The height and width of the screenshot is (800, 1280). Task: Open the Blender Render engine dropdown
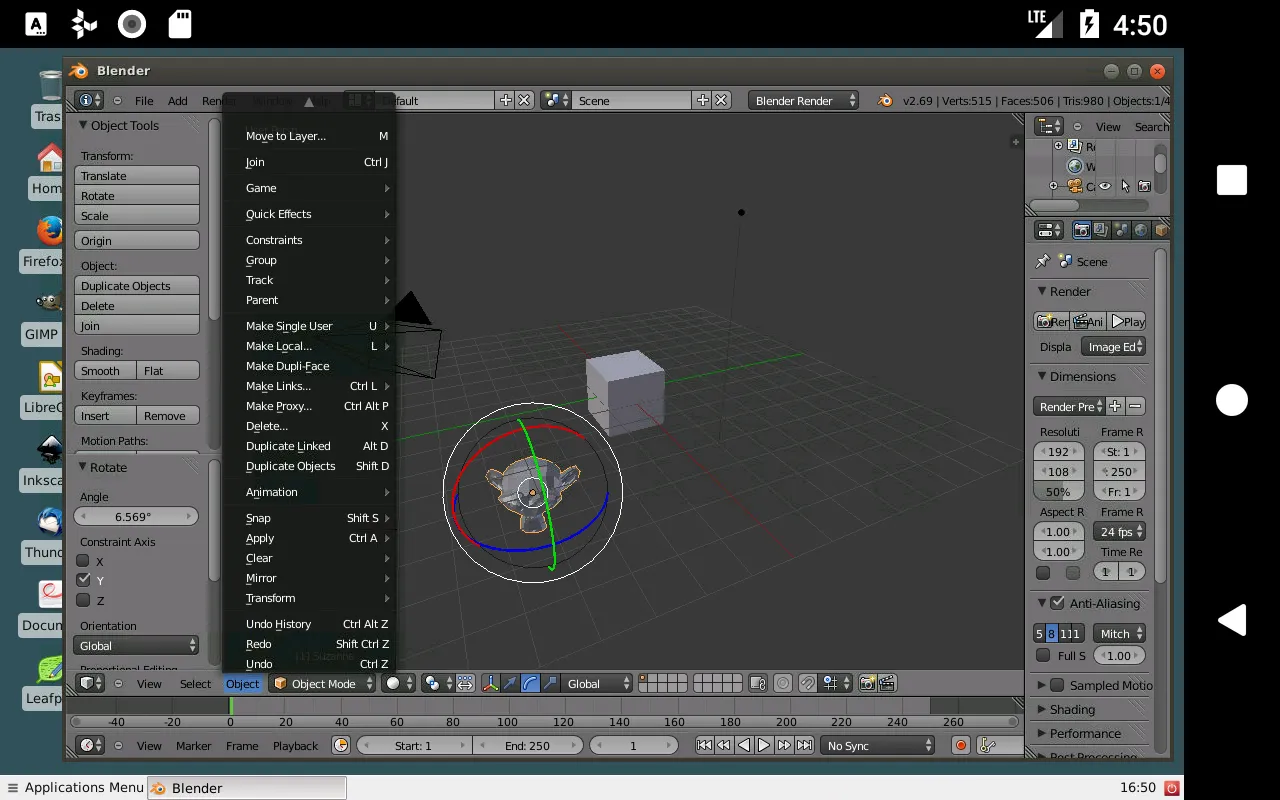[803, 100]
